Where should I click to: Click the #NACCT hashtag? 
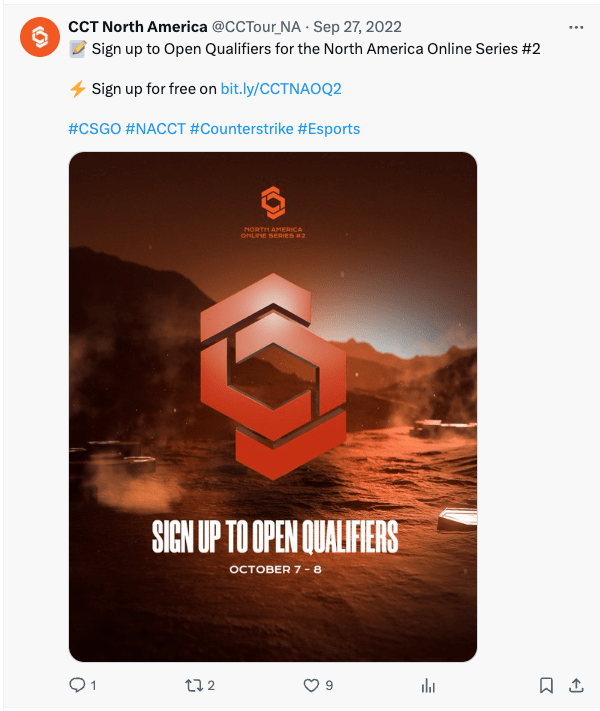(x=156, y=129)
